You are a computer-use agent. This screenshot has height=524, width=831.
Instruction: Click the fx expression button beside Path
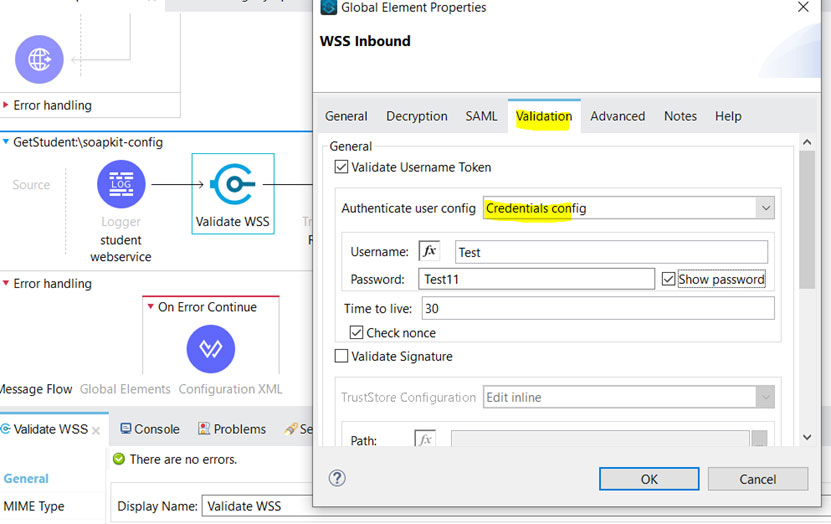pos(425,438)
